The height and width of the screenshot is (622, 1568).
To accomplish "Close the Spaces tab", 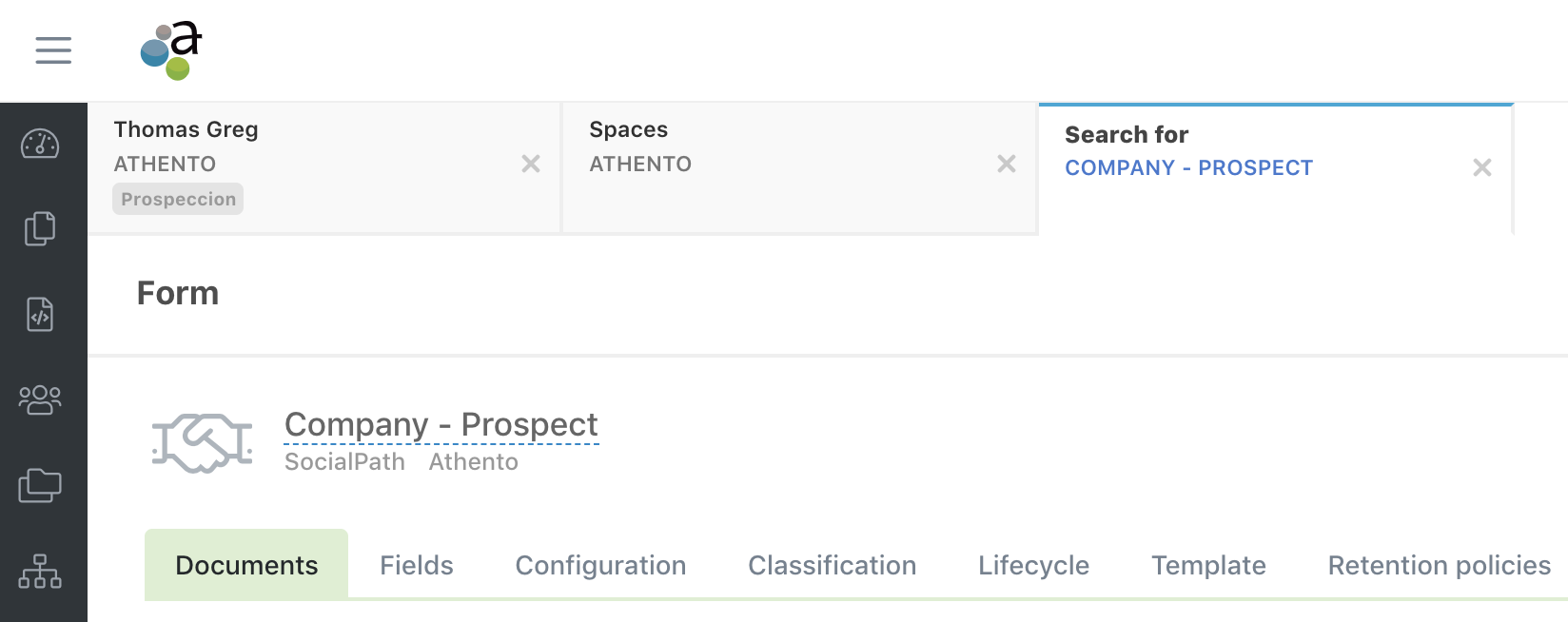I will tap(1007, 165).
